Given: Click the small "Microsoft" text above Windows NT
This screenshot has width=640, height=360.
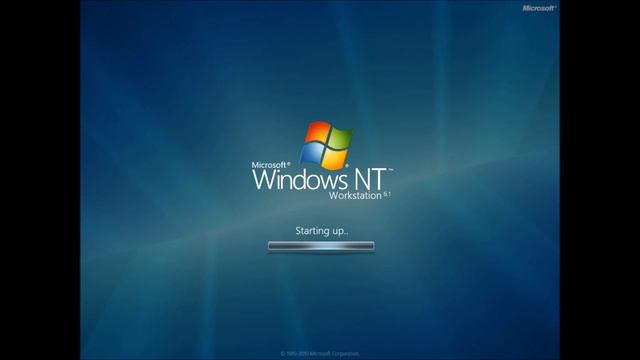Looking at the screenshot, I should [x=270, y=165].
